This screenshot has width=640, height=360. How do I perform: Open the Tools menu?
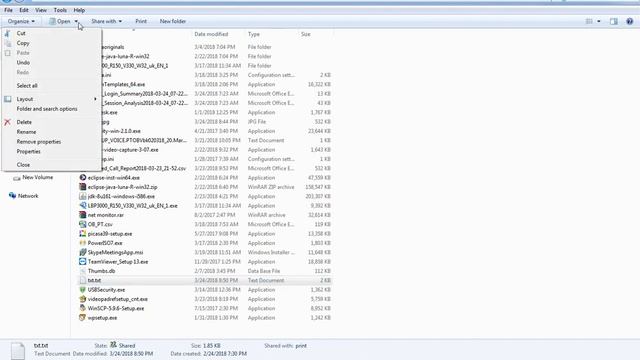[60, 10]
